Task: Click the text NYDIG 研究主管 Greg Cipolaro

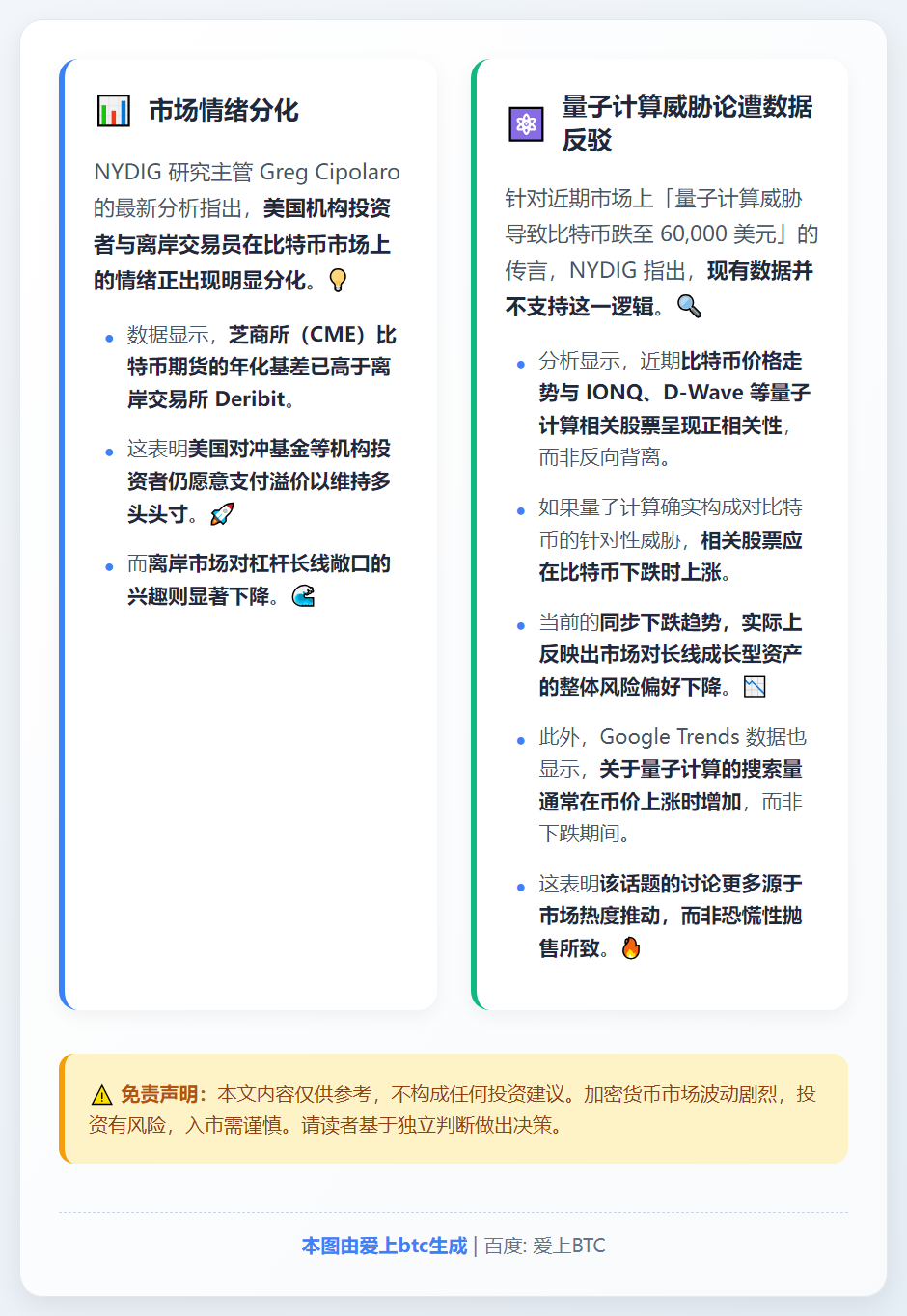Action: tap(247, 172)
